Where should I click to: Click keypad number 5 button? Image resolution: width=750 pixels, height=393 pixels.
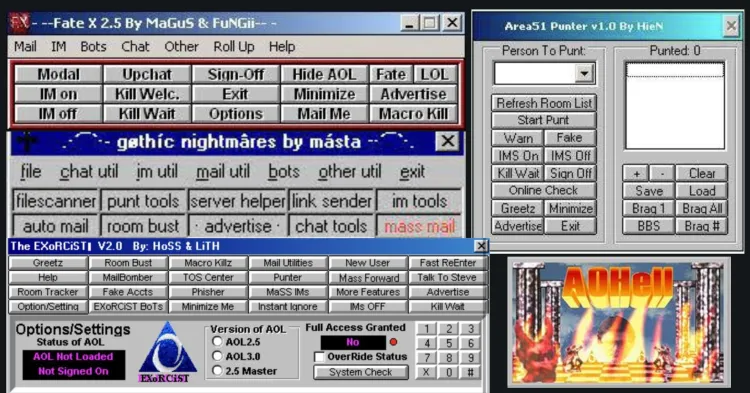click(449, 343)
